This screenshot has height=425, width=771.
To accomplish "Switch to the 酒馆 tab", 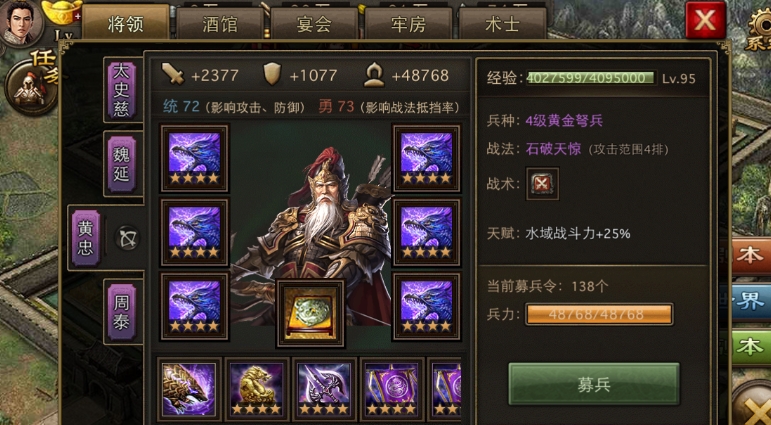I will click(220, 24).
